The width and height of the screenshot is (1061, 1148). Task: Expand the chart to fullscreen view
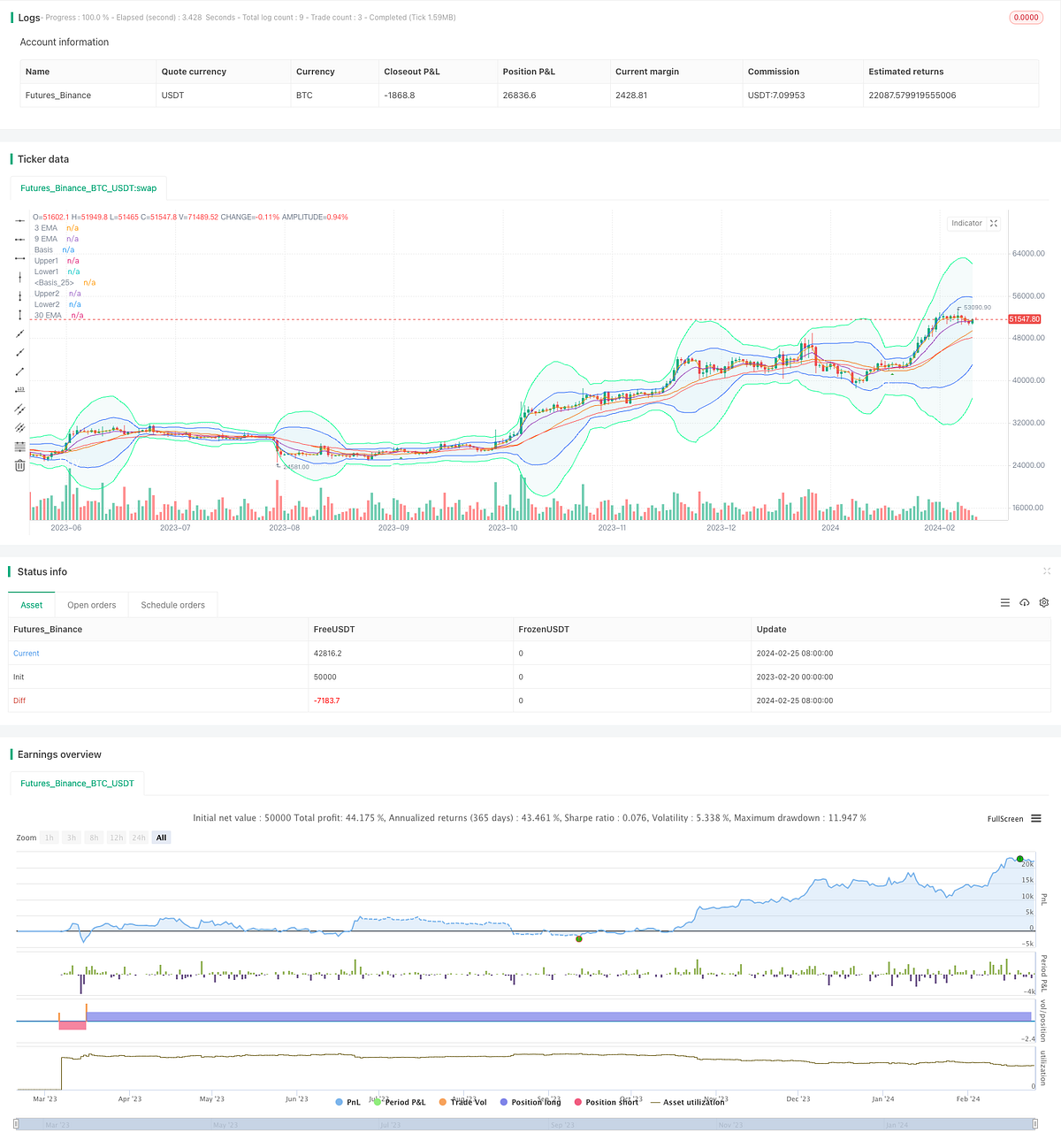(993, 223)
